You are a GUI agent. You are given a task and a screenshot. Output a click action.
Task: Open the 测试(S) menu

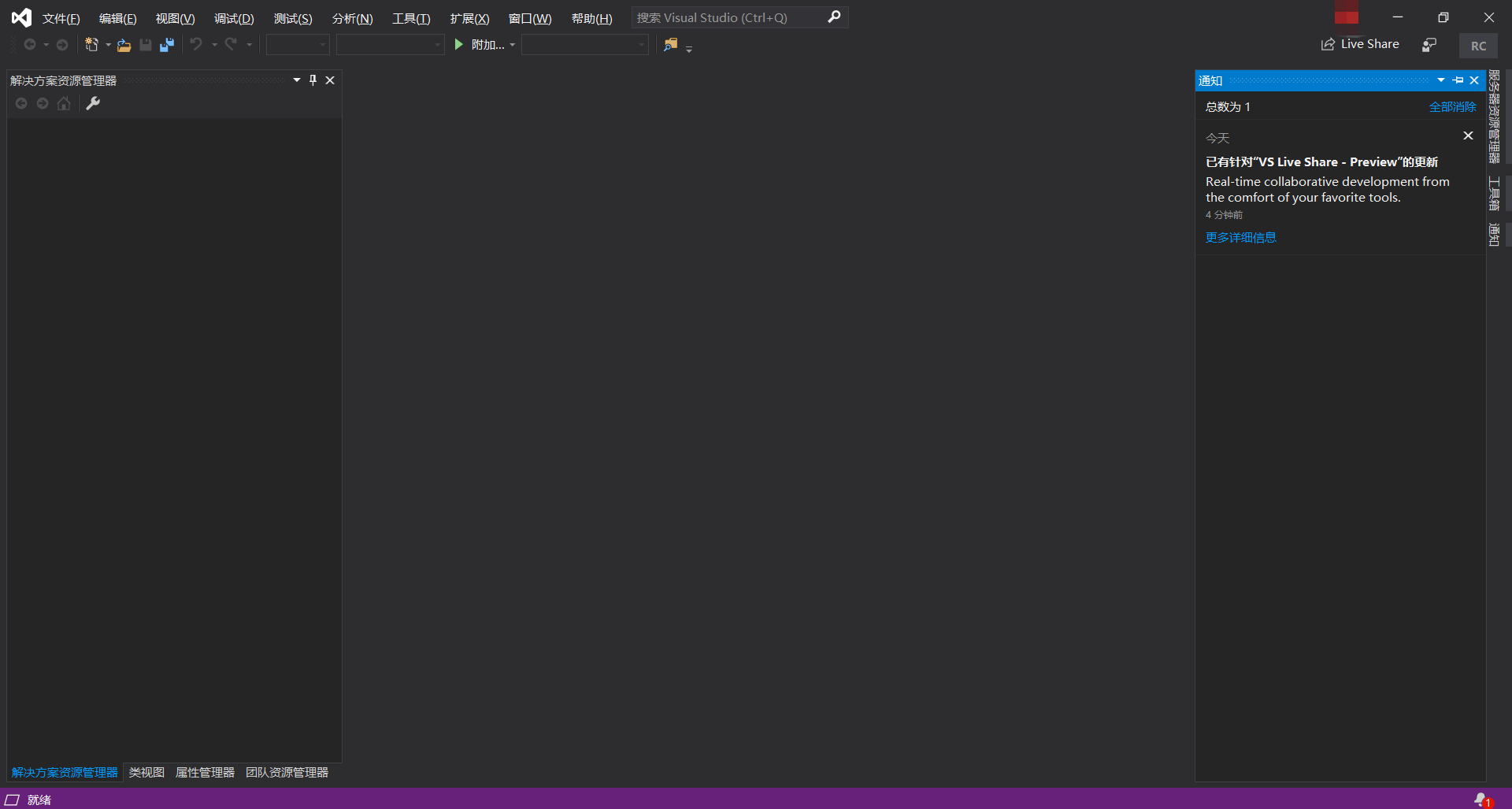click(x=293, y=18)
